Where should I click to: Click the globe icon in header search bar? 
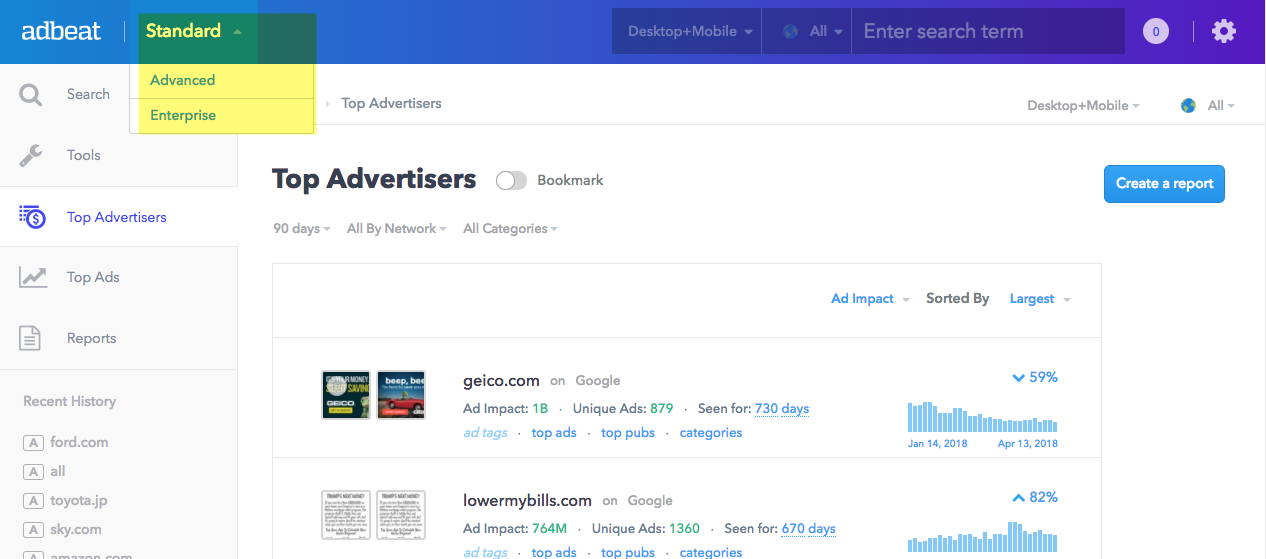pos(791,31)
